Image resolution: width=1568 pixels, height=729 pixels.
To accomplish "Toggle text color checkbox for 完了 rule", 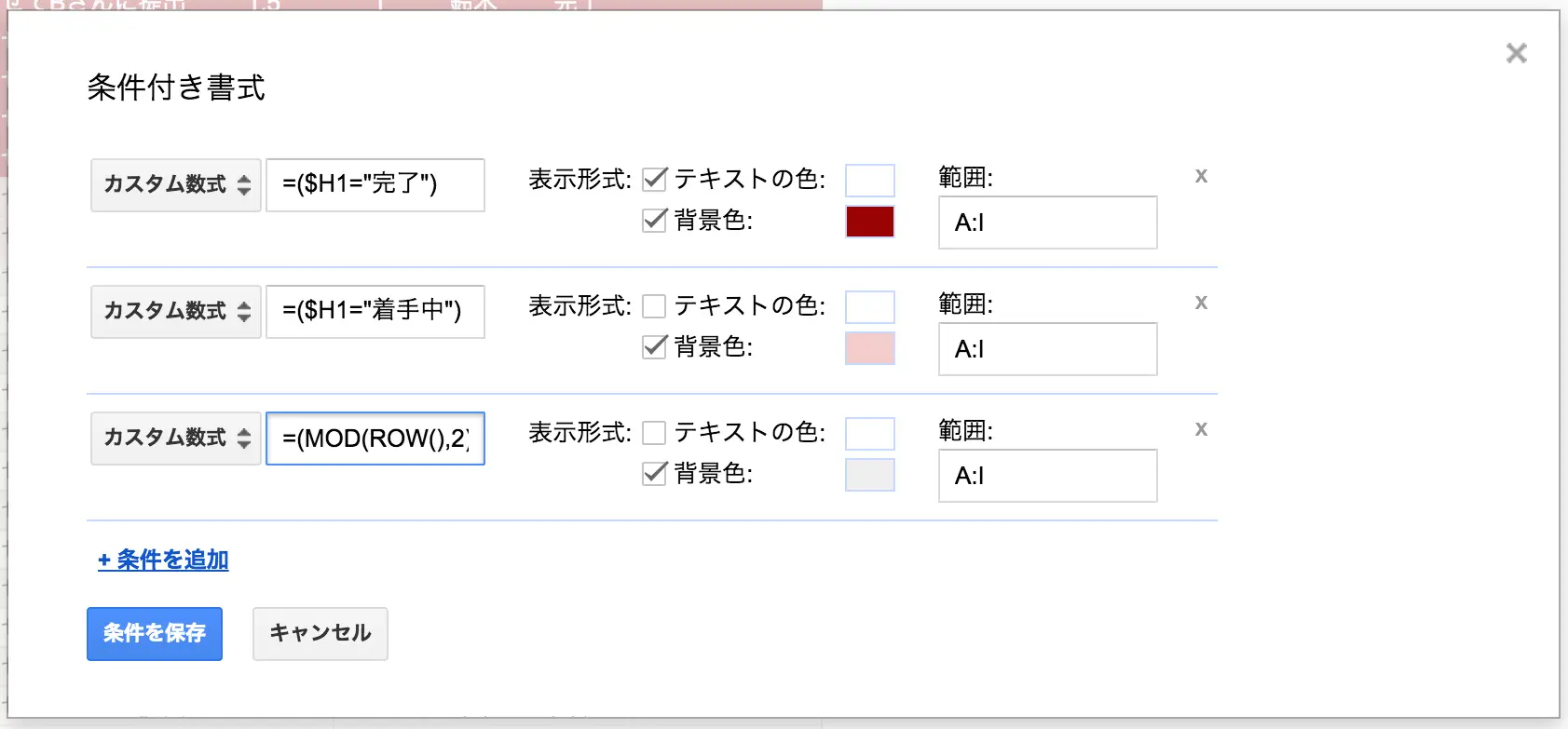I will click(655, 179).
